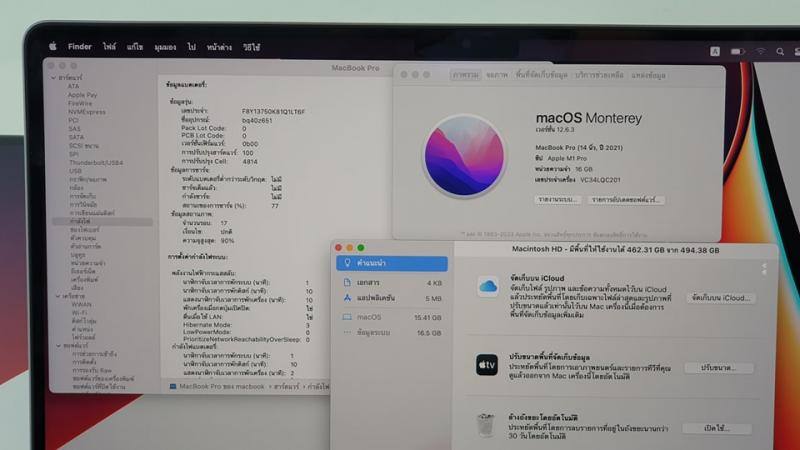Click the Wi-Fi status icon in menu bar

pyautogui.click(x=760, y=51)
